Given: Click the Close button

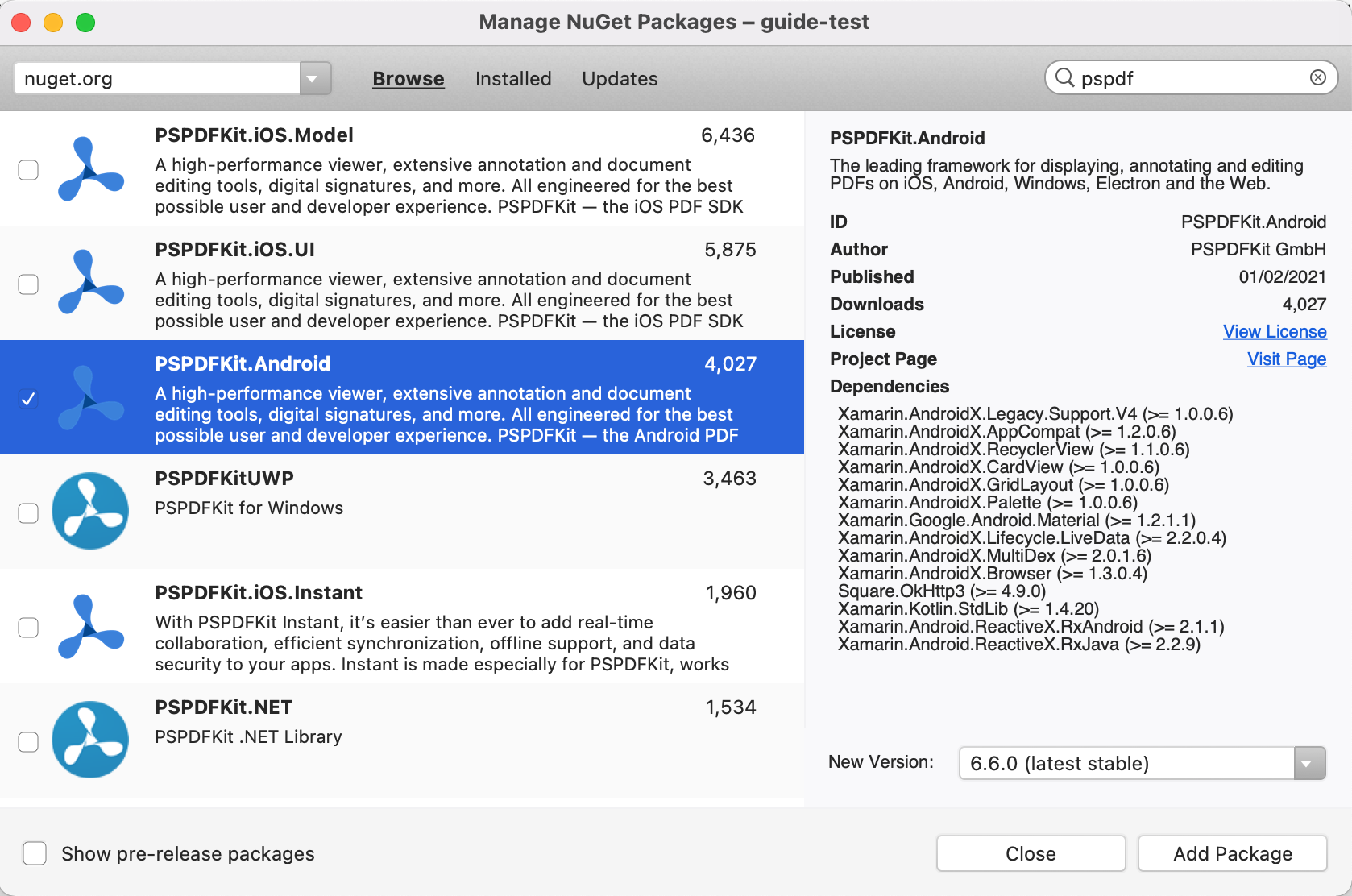Looking at the screenshot, I should 1031,853.
